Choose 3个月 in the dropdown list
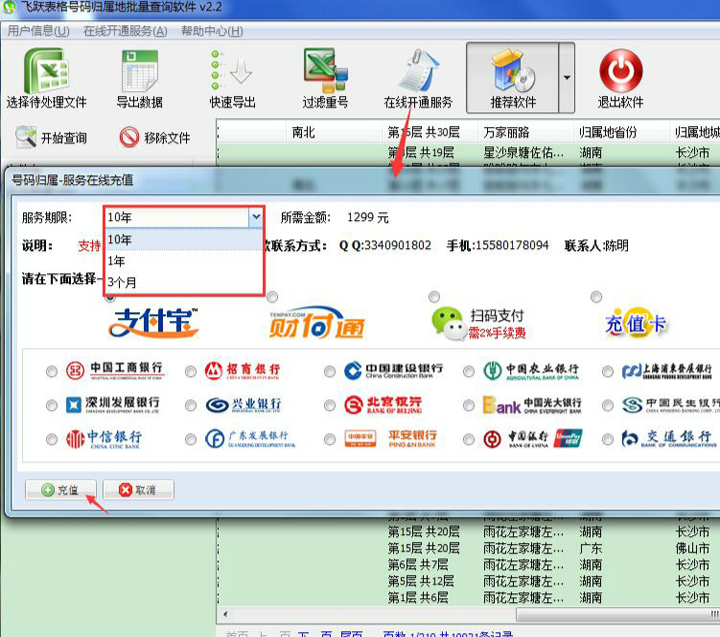 [x=184, y=282]
